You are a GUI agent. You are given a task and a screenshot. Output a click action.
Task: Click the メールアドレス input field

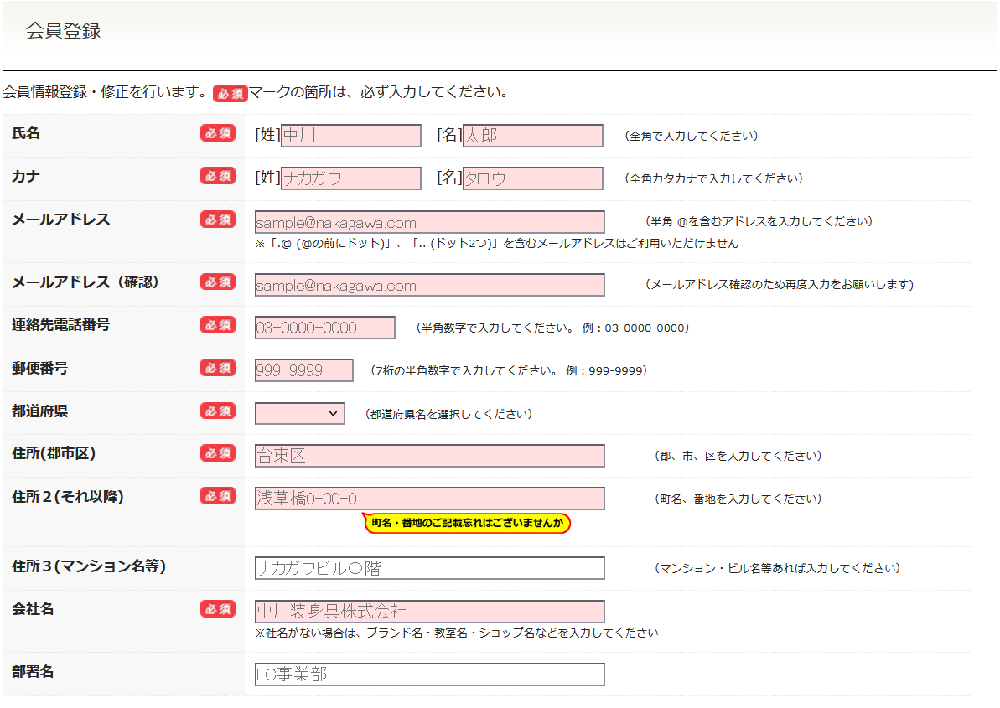pos(430,222)
